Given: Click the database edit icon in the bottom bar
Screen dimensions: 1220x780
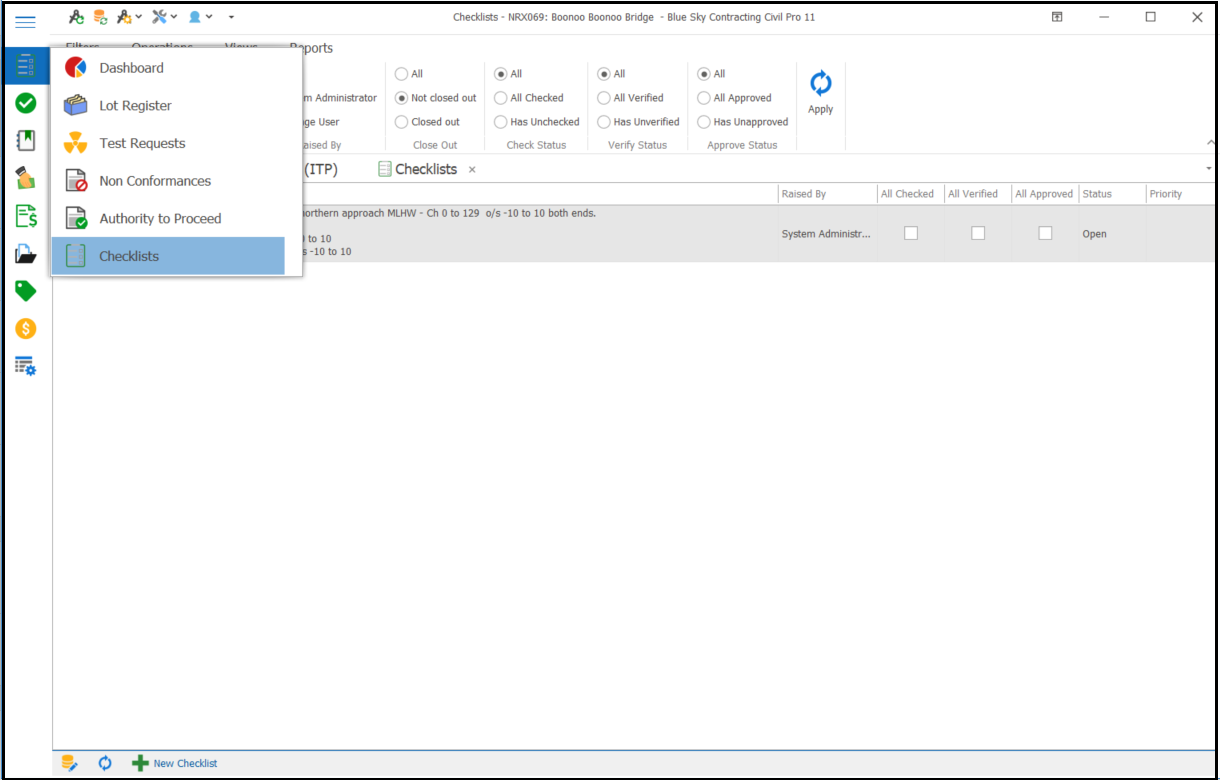Looking at the screenshot, I should coord(70,763).
